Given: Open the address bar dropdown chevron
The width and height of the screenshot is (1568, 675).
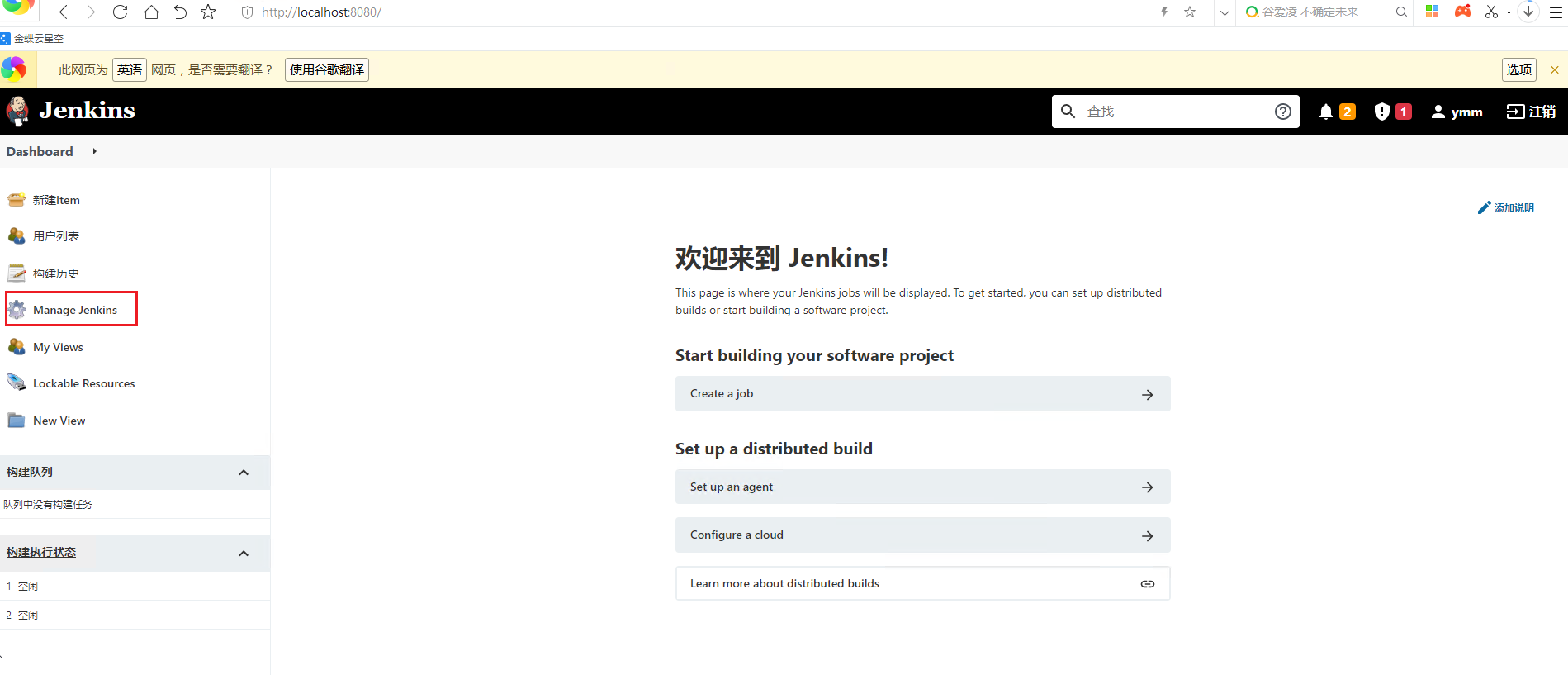Looking at the screenshot, I should [x=1225, y=12].
